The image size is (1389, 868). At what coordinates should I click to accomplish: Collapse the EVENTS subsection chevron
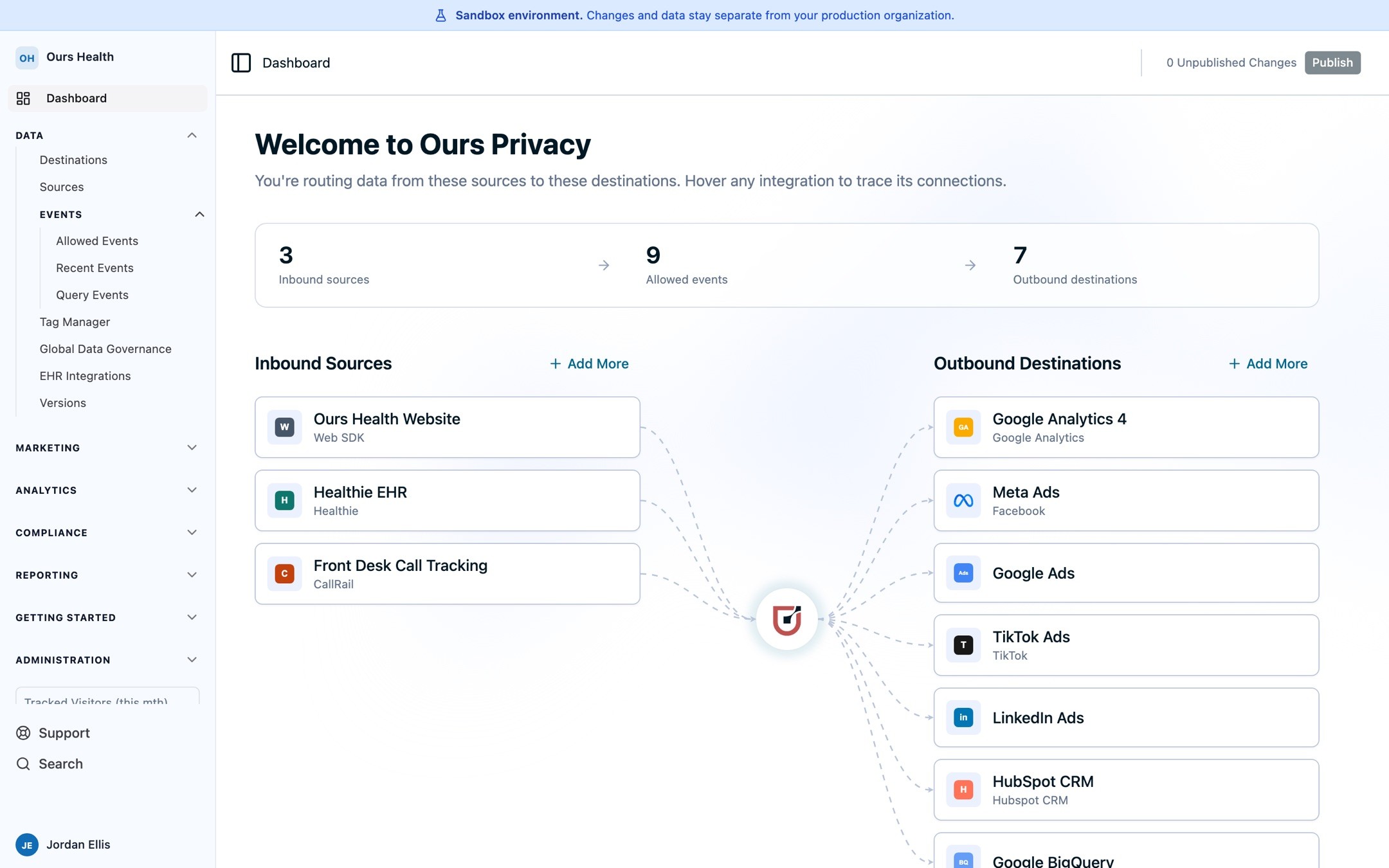199,214
